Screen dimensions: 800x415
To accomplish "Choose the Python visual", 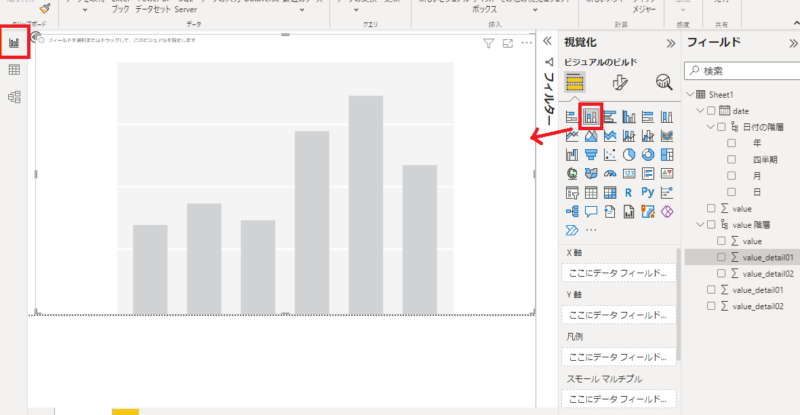I will click(647, 192).
